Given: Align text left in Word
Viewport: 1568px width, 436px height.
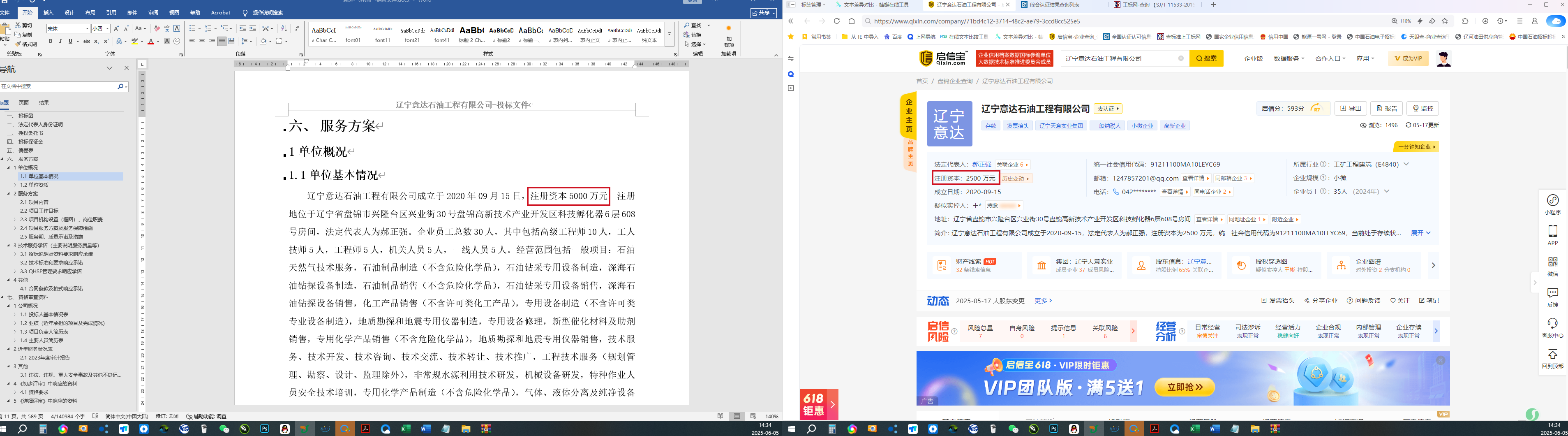Looking at the screenshot, I should pos(192,42).
